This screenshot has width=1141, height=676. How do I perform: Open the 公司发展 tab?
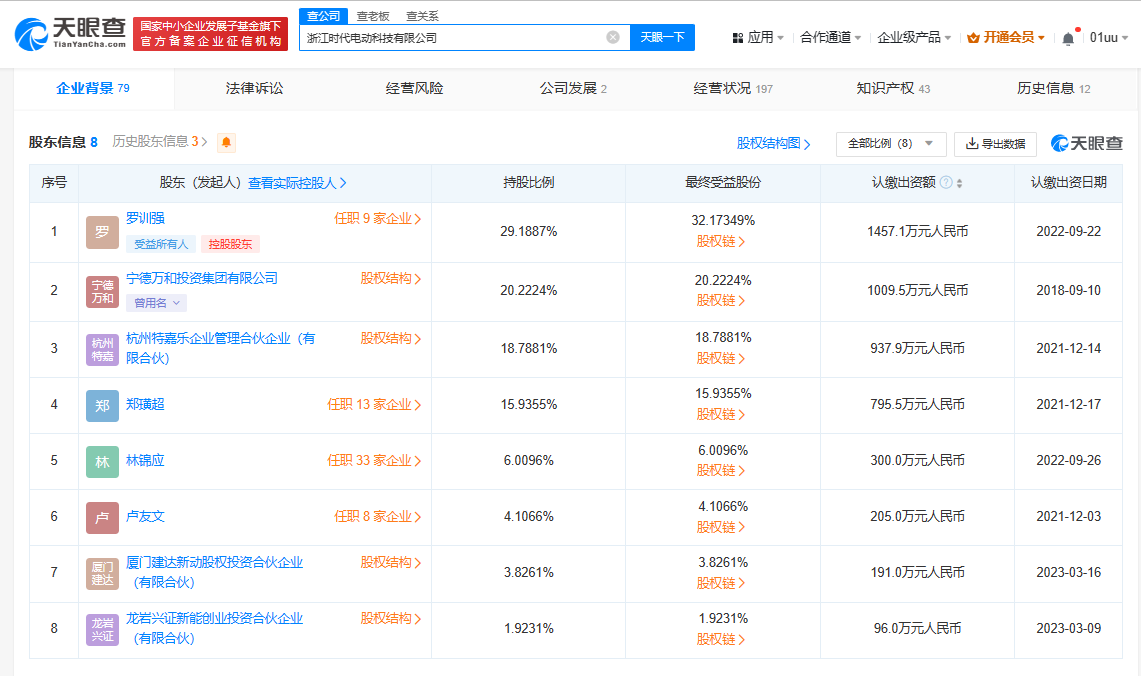click(x=573, y=89)
